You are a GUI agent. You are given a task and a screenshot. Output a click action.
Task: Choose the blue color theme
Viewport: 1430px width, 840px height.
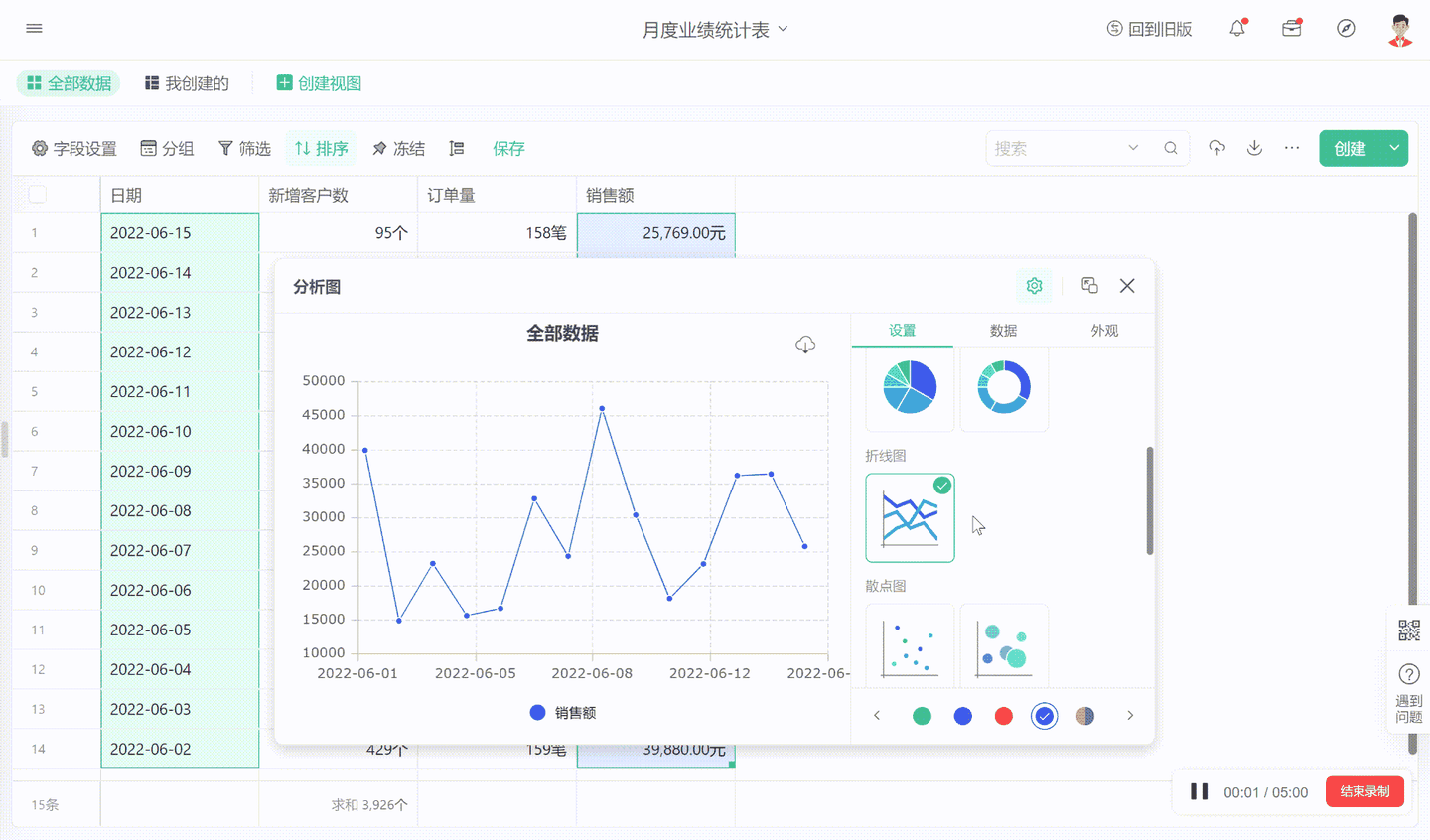[x=963, y=716]
